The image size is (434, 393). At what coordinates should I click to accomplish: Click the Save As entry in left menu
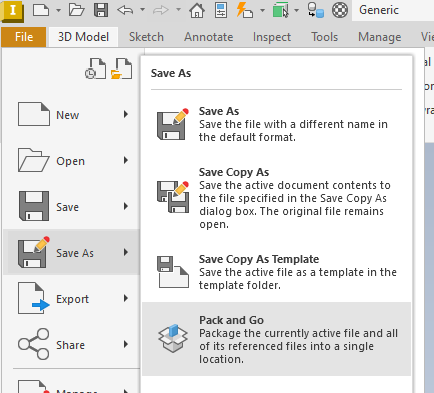pyautogui.click(x=71, y=252)
